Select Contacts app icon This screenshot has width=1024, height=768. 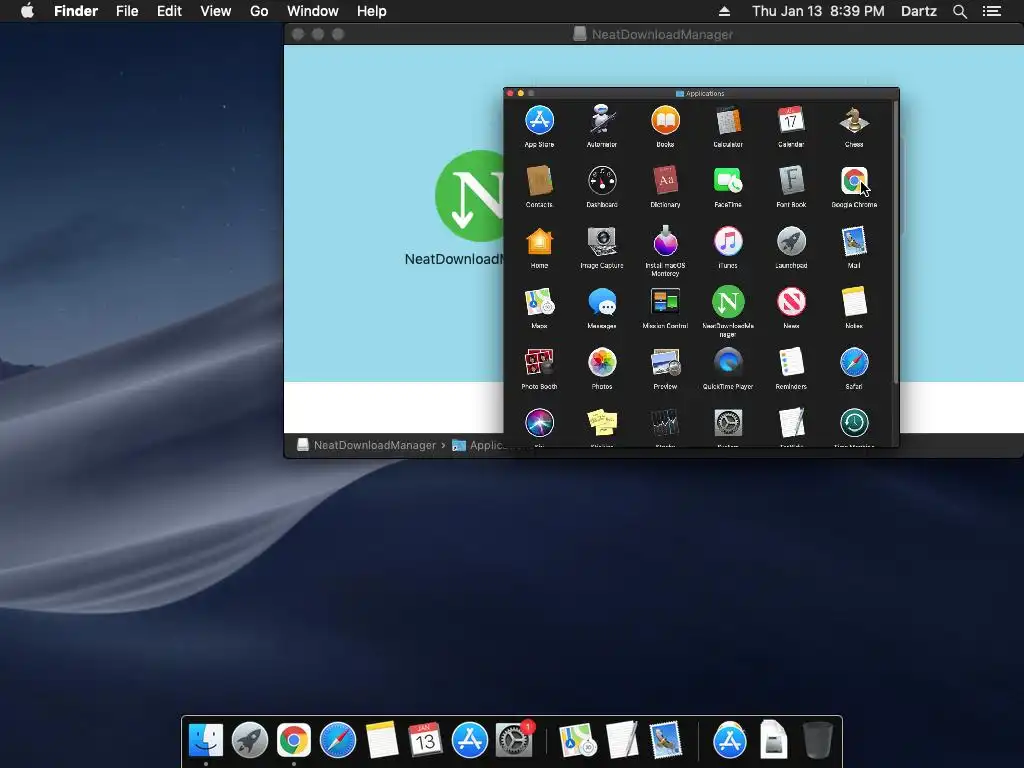click(x=539, y=181)
